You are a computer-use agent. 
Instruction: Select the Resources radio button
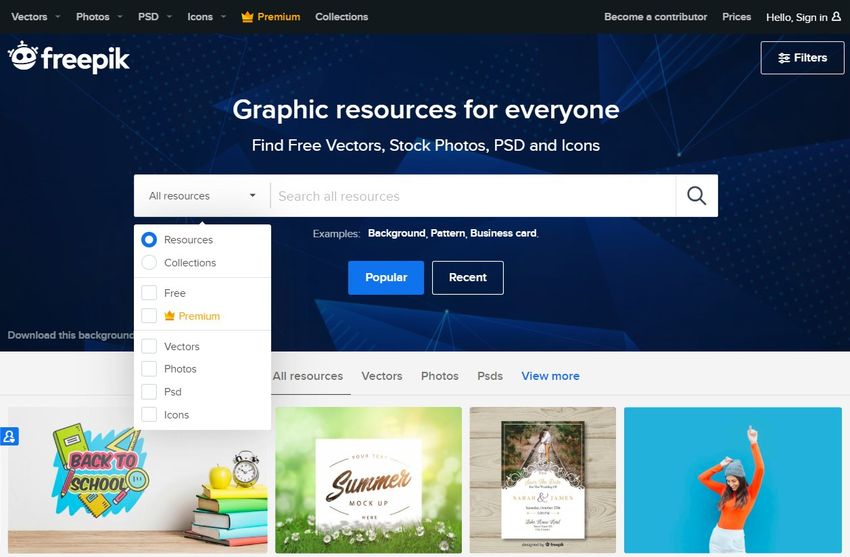pos(149,239)
